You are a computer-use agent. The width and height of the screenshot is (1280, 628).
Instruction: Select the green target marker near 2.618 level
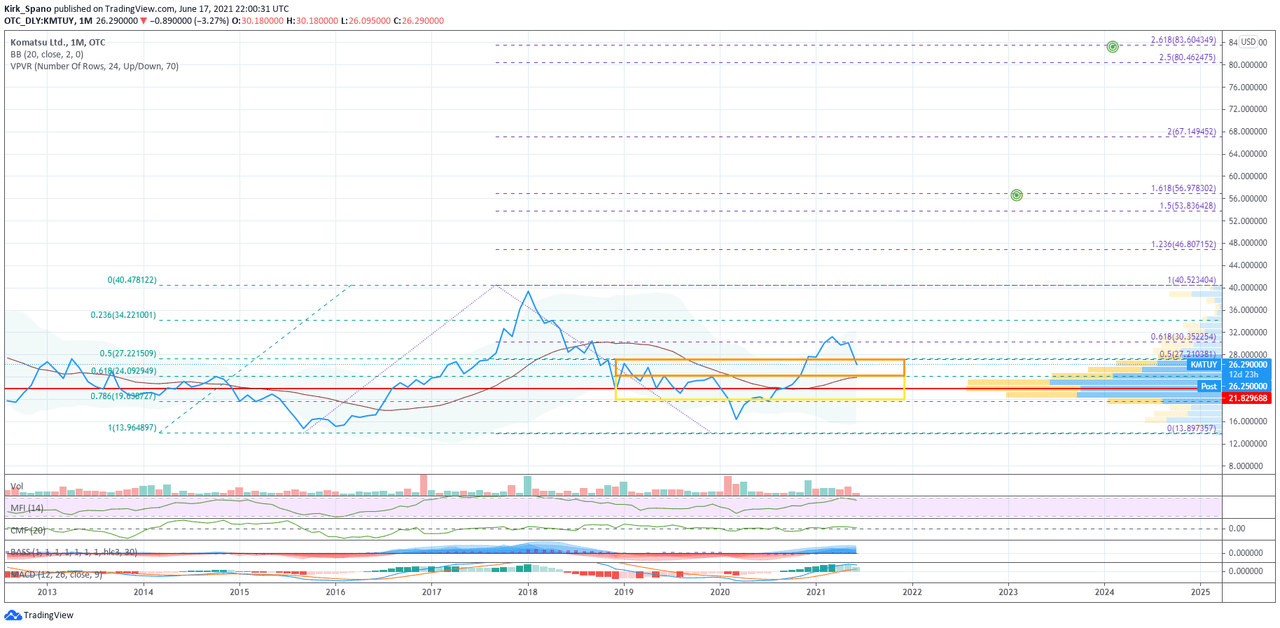1112,46
